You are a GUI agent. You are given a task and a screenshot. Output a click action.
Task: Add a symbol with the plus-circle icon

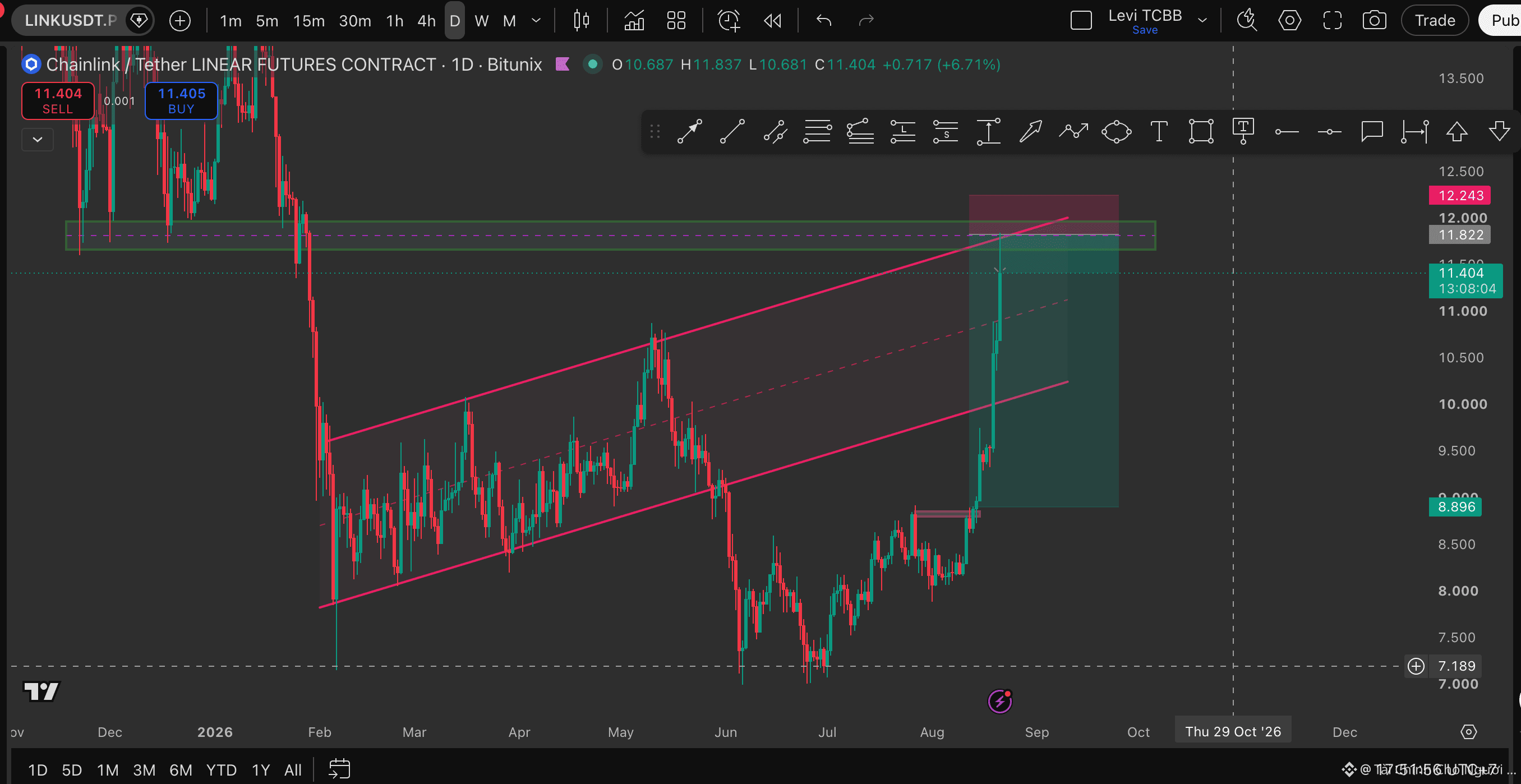click(x=180, y=21)
